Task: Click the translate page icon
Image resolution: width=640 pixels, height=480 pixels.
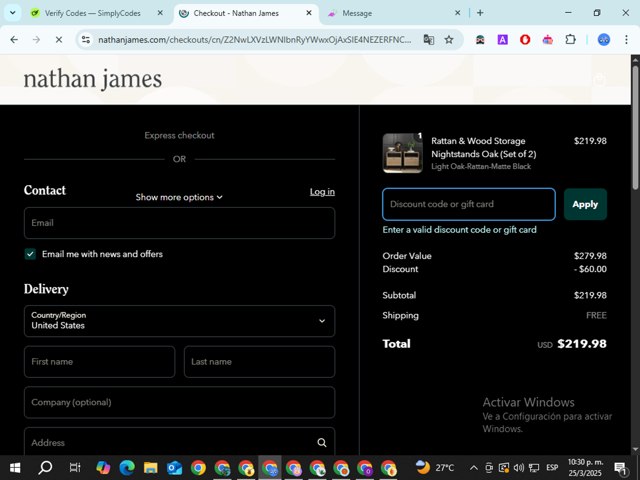Action: 429,40
